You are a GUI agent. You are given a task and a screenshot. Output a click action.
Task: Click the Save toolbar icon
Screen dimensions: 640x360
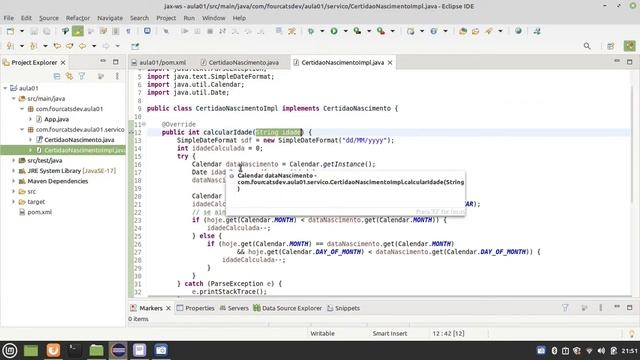(34, 31)
